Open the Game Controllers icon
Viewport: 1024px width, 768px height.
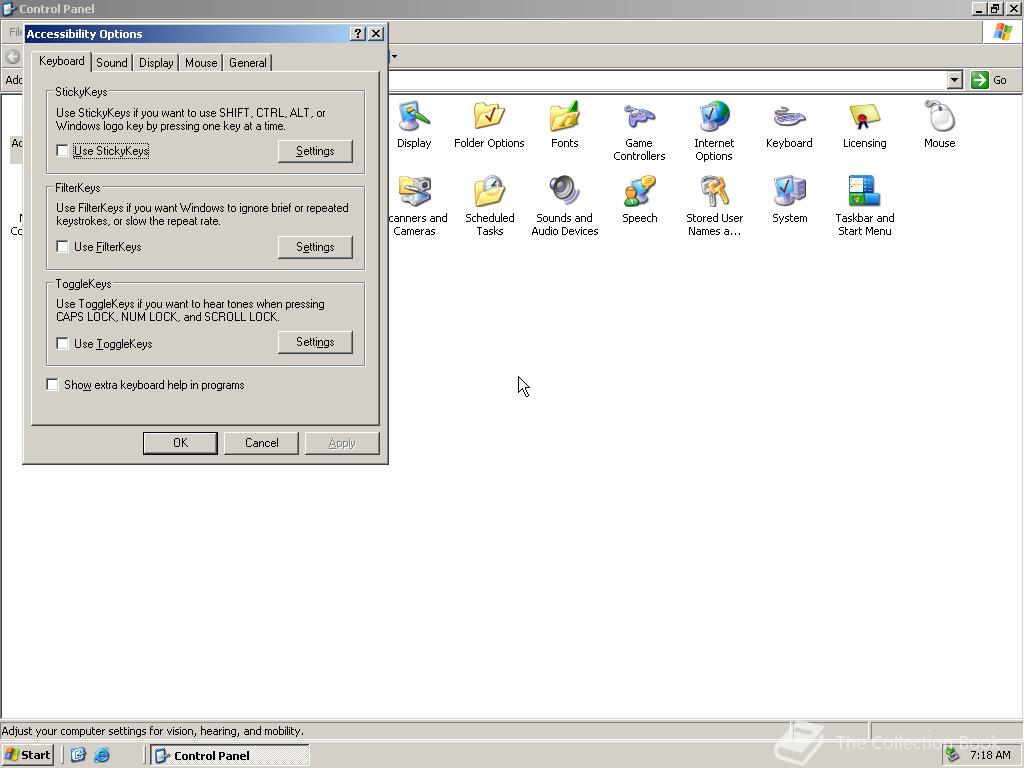[639, 131]
